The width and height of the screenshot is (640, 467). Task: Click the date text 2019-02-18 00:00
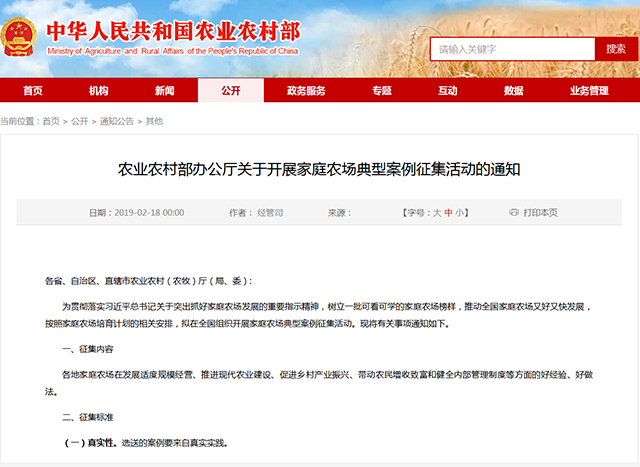149,213
